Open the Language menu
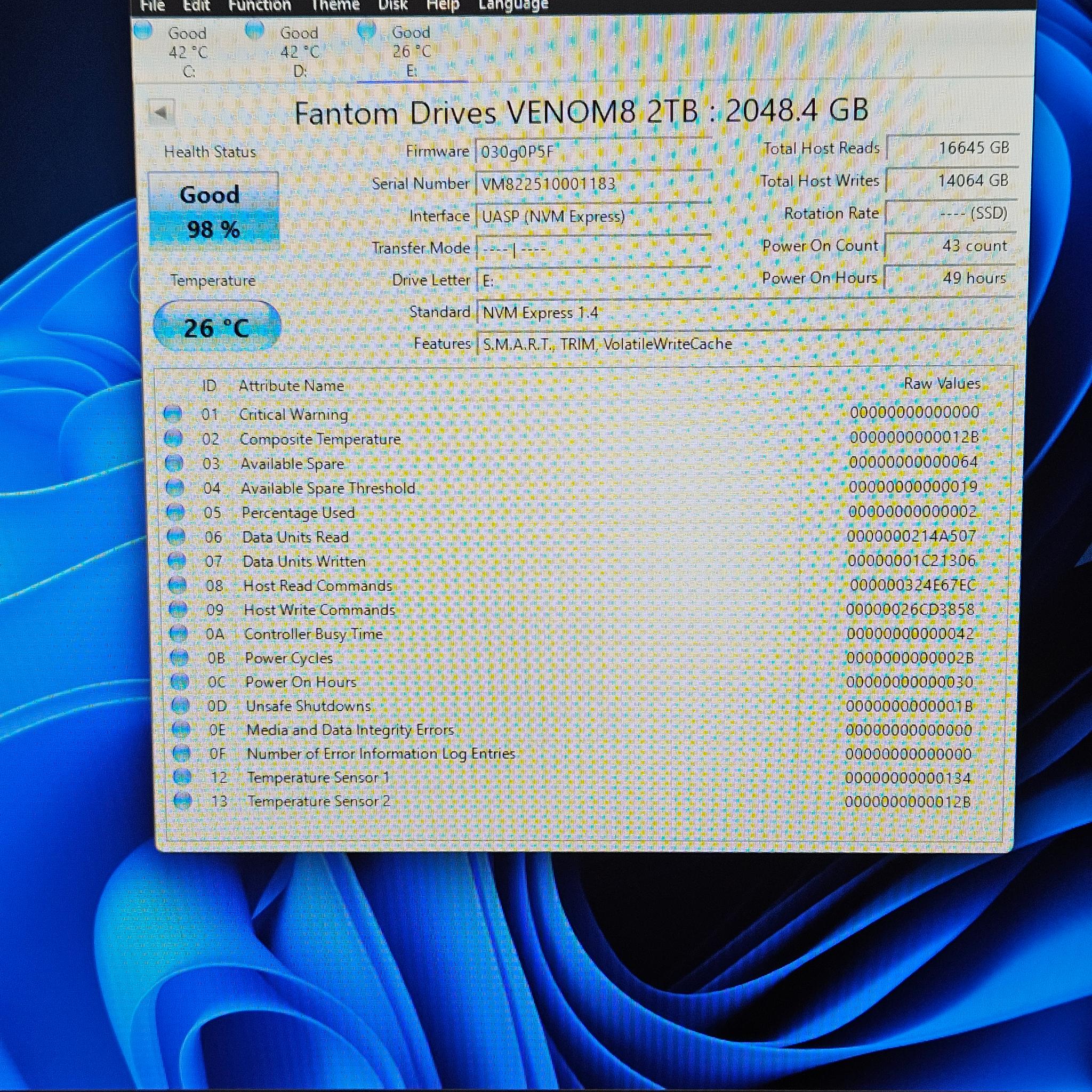 [513, 6]
